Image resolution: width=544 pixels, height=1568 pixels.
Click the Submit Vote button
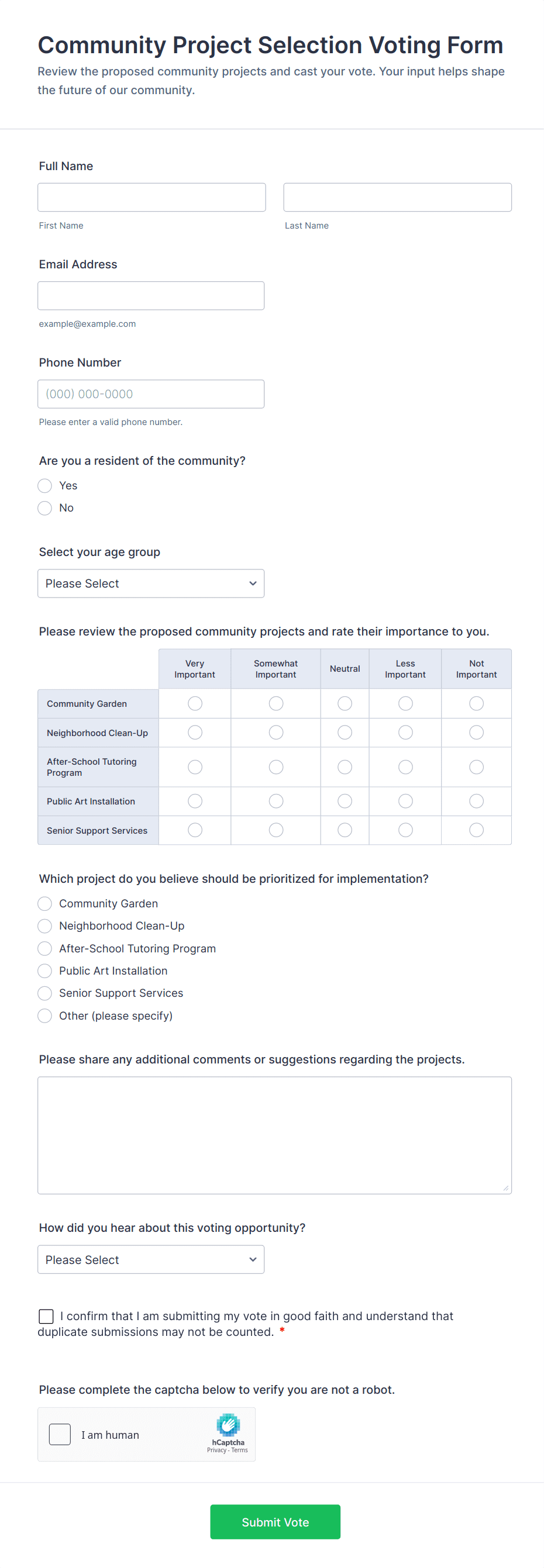(276, 1522)
